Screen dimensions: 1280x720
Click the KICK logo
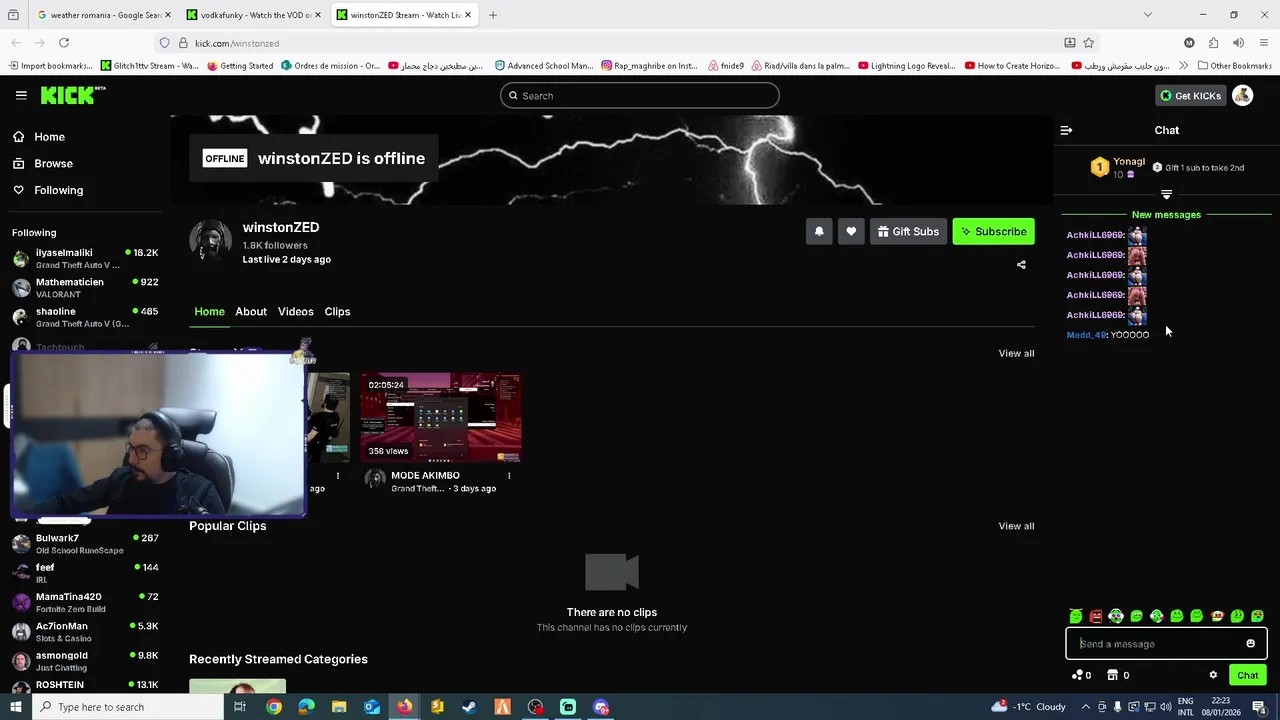[x=72, y=95]
